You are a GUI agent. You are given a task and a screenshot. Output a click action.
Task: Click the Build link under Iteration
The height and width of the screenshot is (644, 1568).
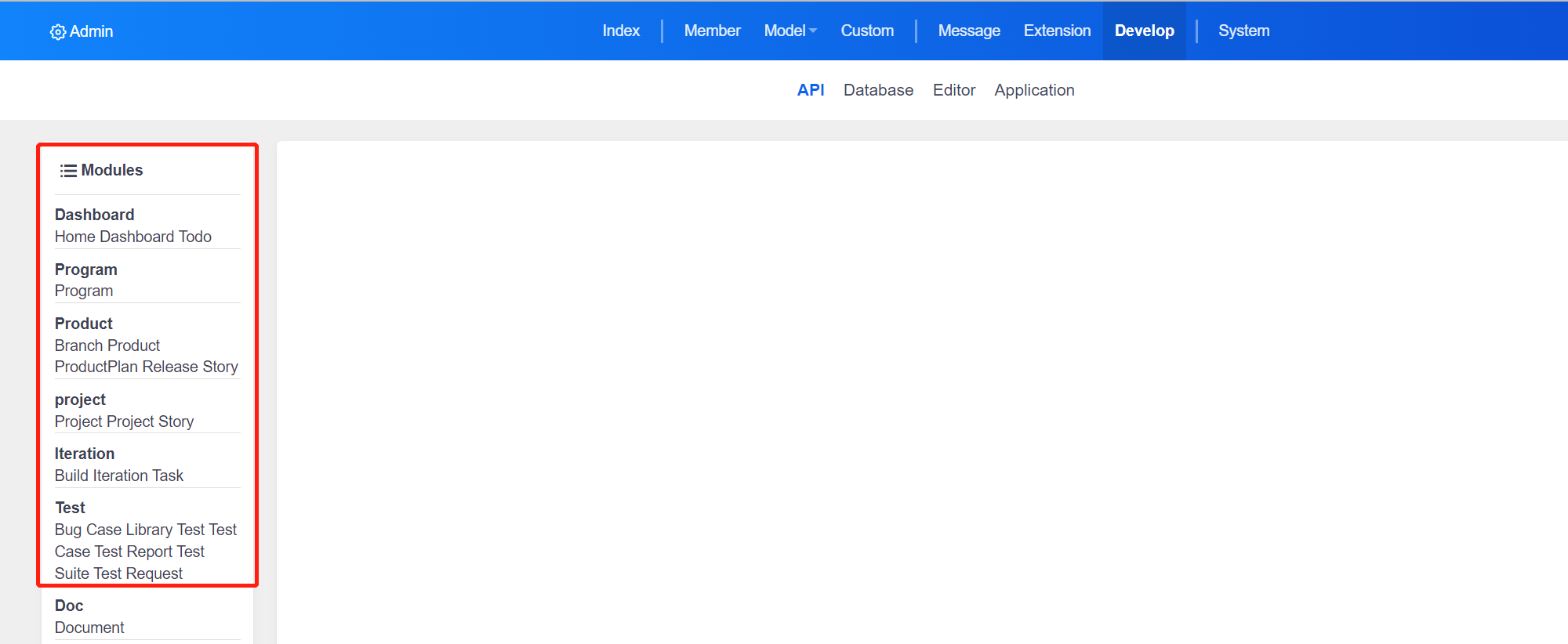(71, 476)
